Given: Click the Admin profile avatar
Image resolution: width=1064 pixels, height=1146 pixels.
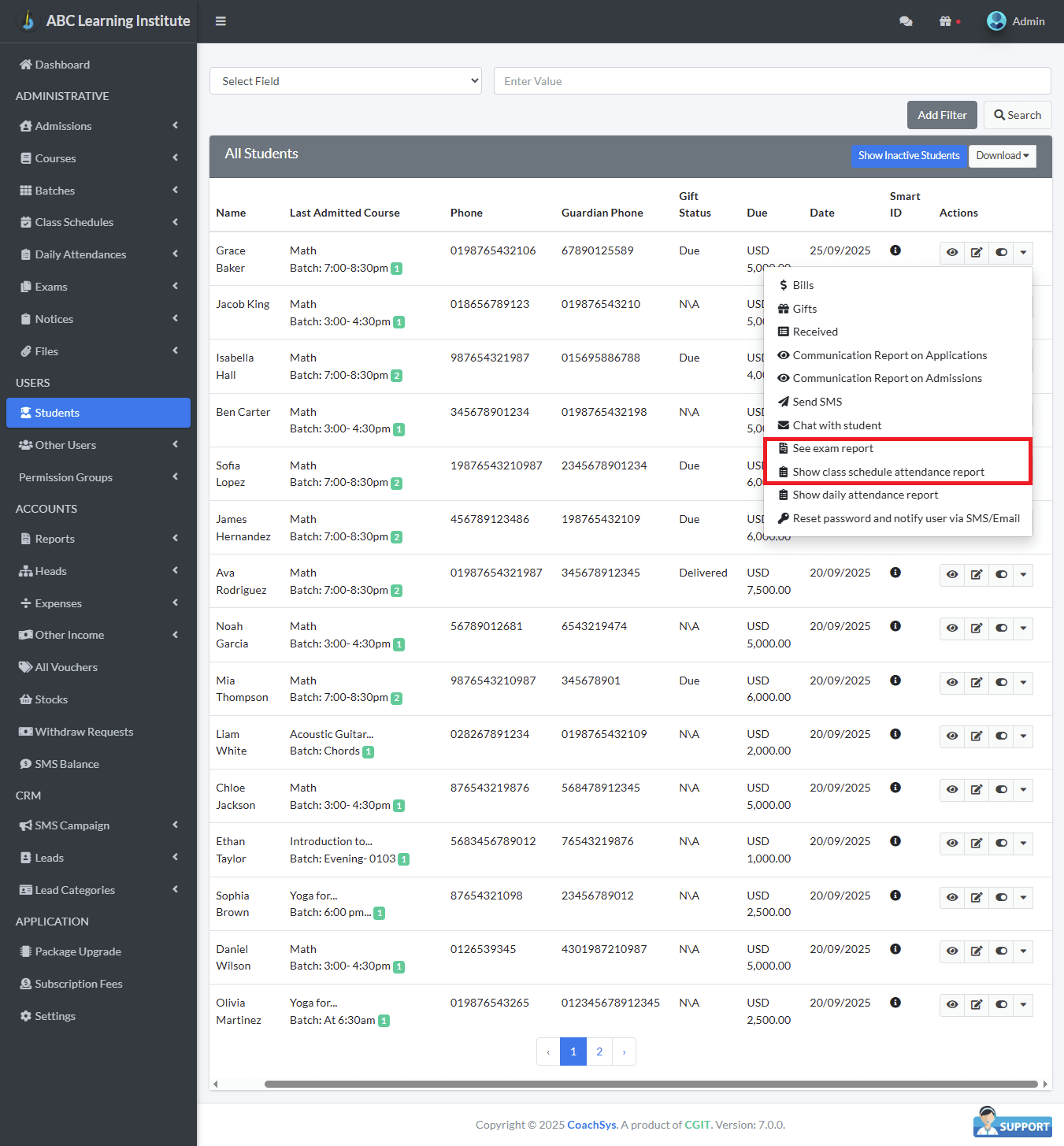Looking at the screenshot, I should (996, 21).
